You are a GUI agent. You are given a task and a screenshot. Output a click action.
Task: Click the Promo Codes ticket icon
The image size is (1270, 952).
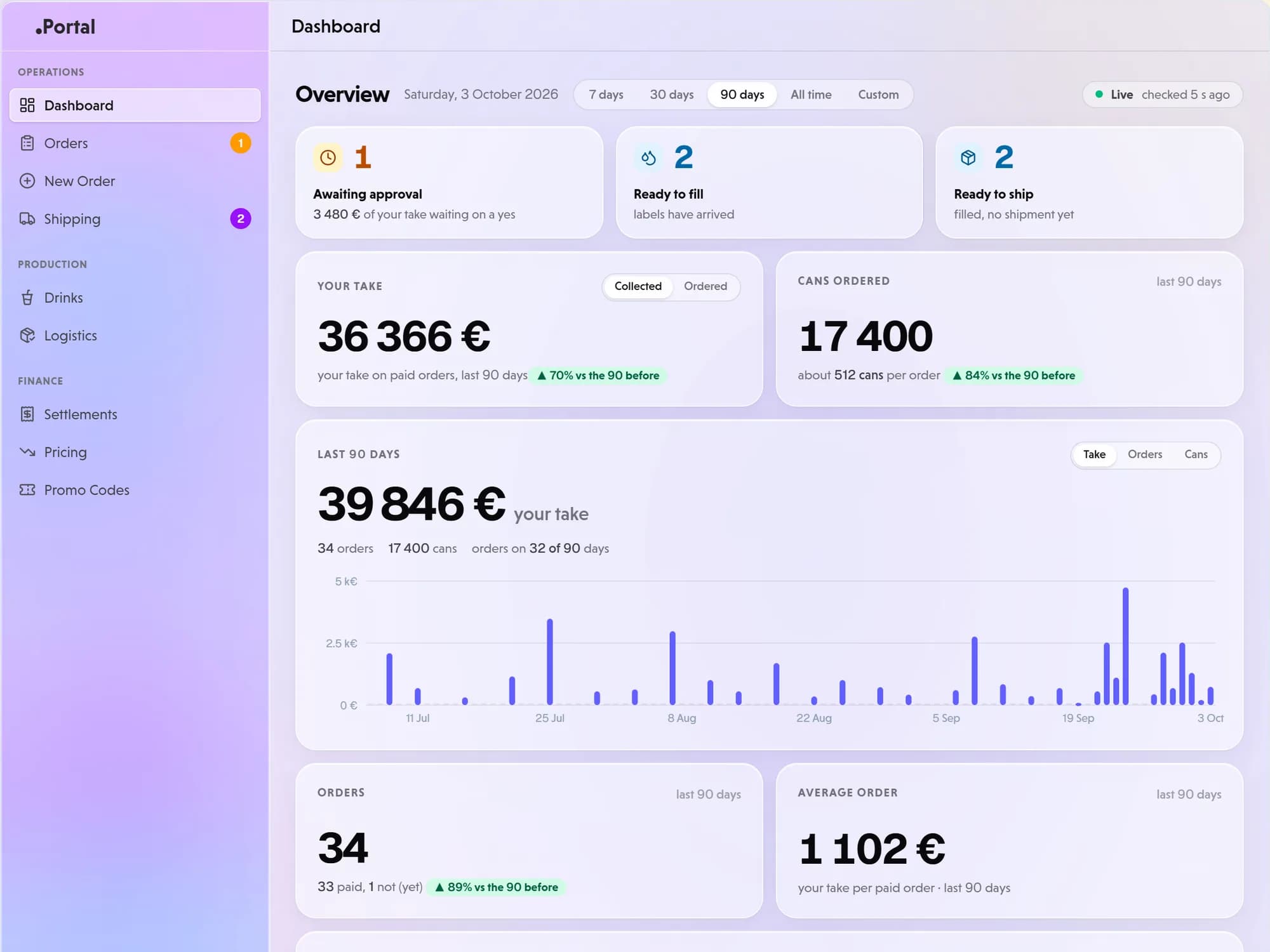coord(27,490)
